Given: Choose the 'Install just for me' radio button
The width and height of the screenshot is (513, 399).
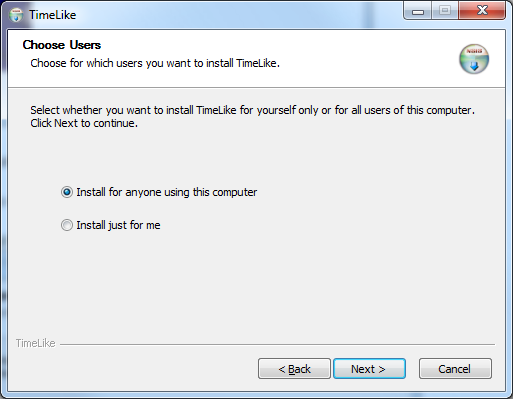Looking at the screenshot, I should coord(67,225).
